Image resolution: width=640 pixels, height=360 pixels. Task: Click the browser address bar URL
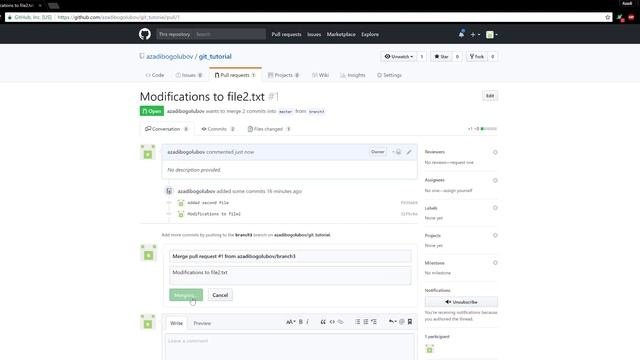pos(118,17)
